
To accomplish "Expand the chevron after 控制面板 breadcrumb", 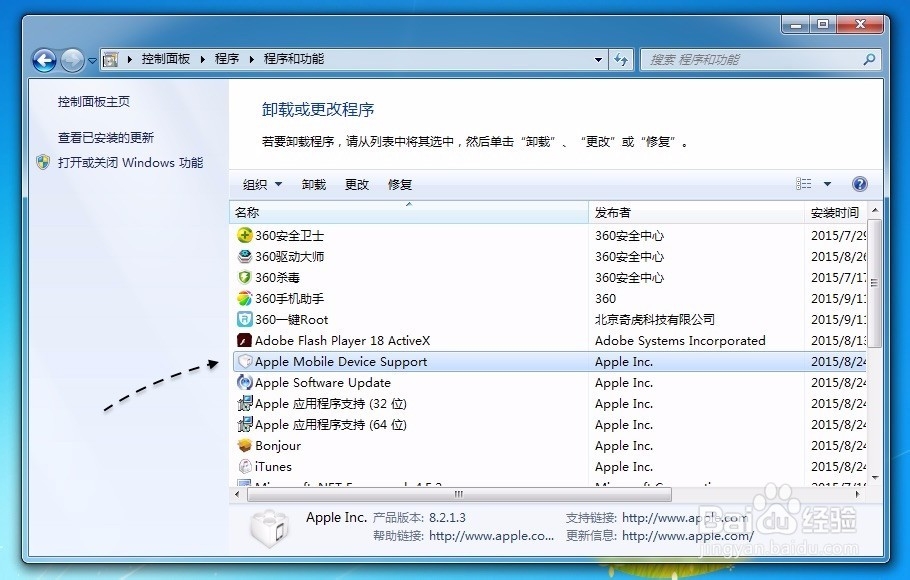I will click(x=203, y=59).
